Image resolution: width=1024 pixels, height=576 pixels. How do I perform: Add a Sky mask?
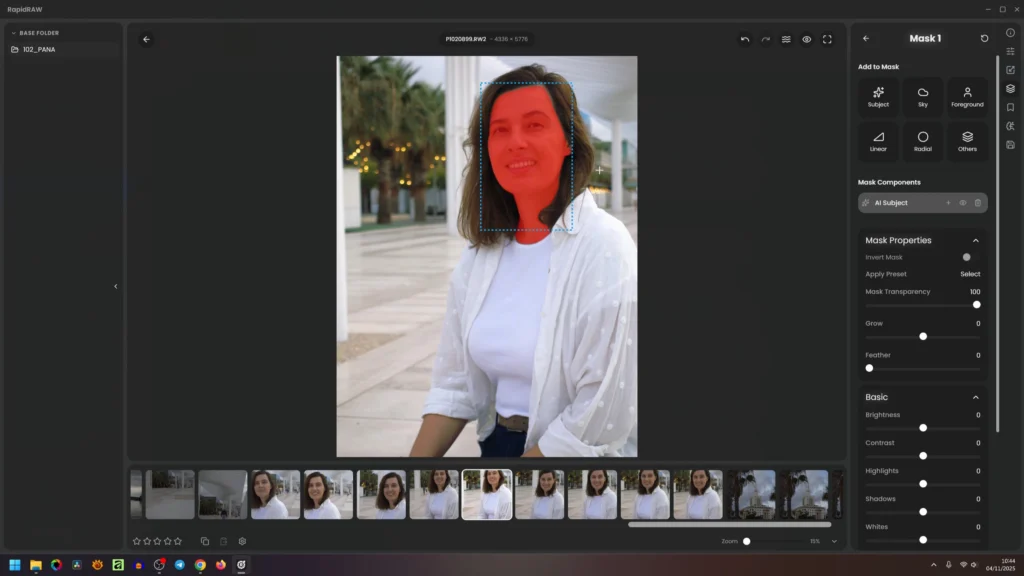tap(922, 97)
